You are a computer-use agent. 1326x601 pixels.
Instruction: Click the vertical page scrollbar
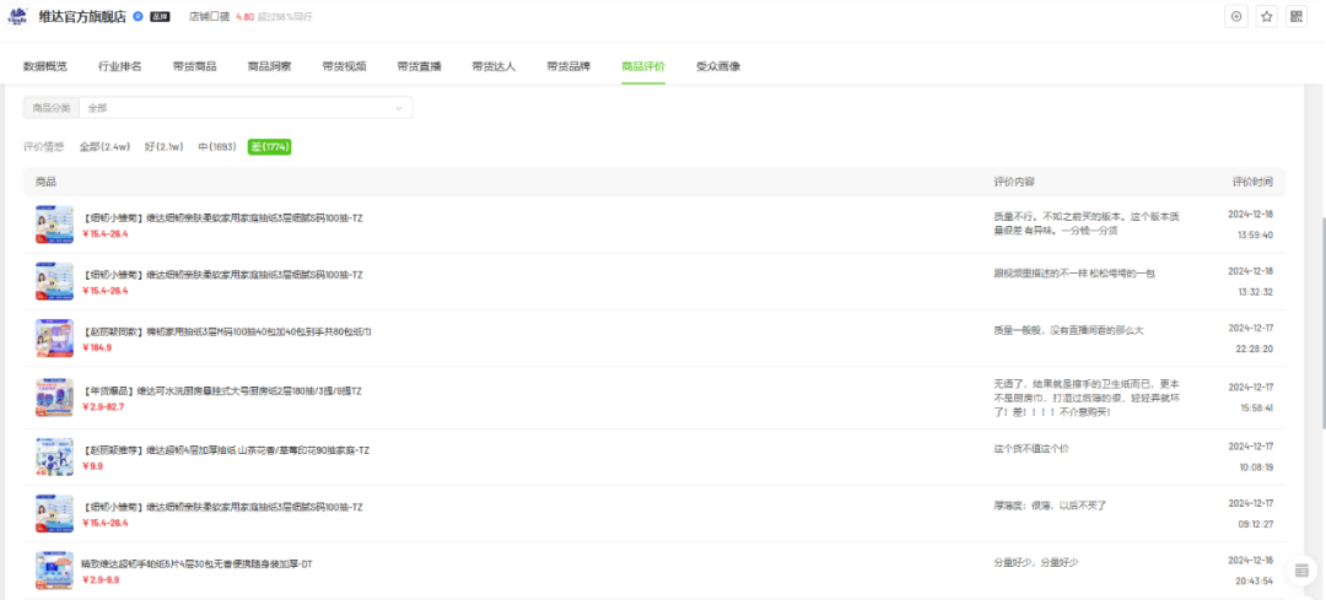tap(1322, 323)
